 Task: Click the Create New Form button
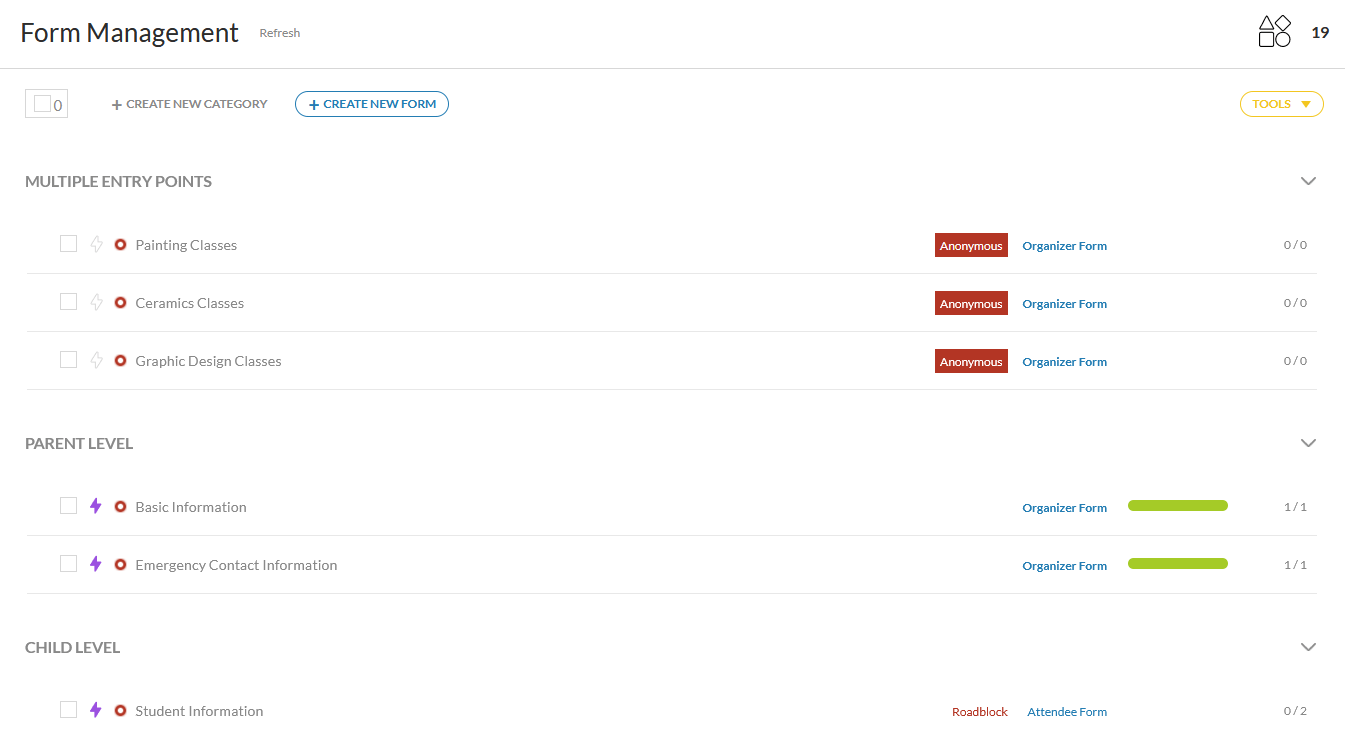coord(372,104)
